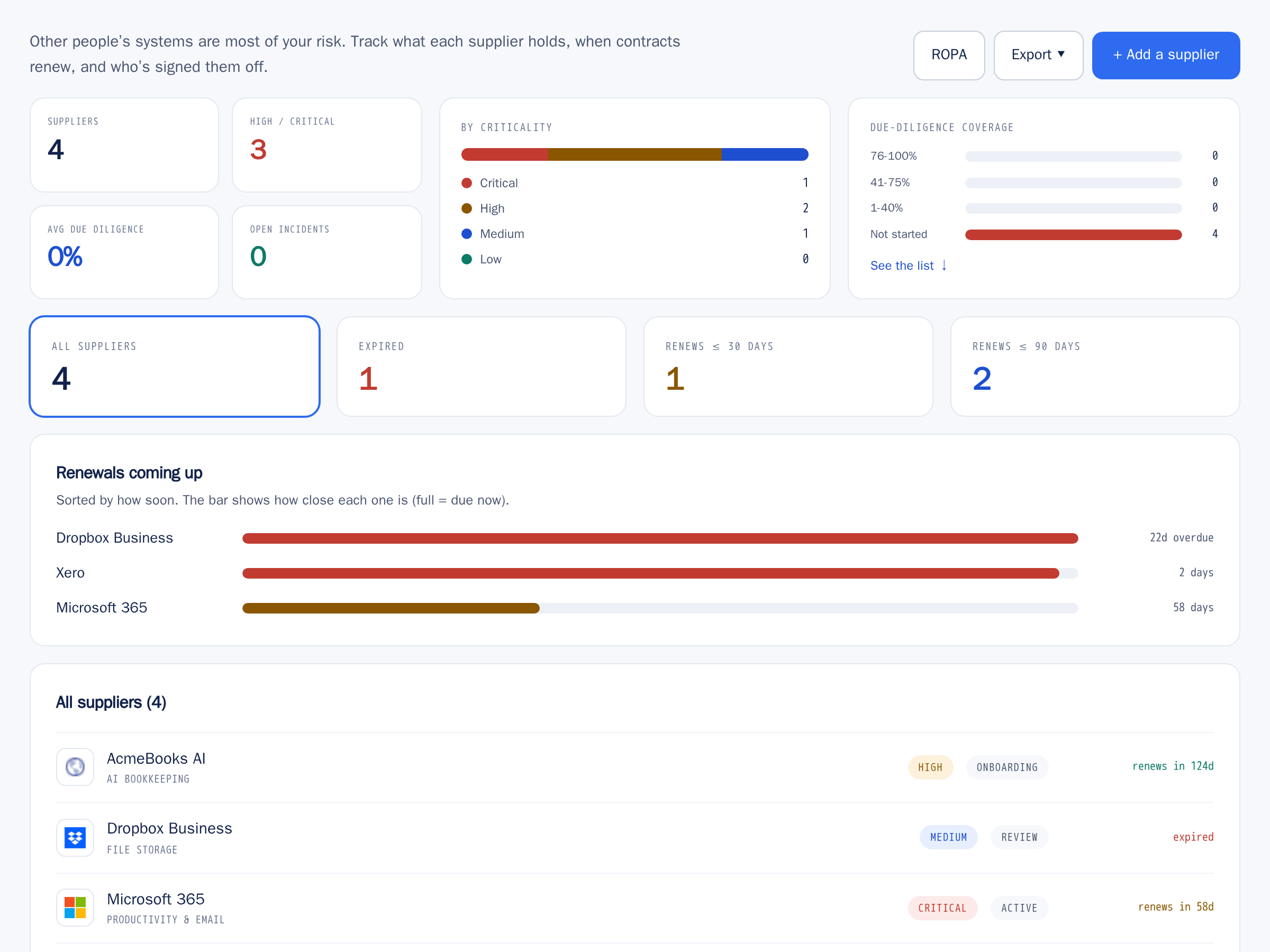Filter suppliers by Expired card

pos(481,366)
